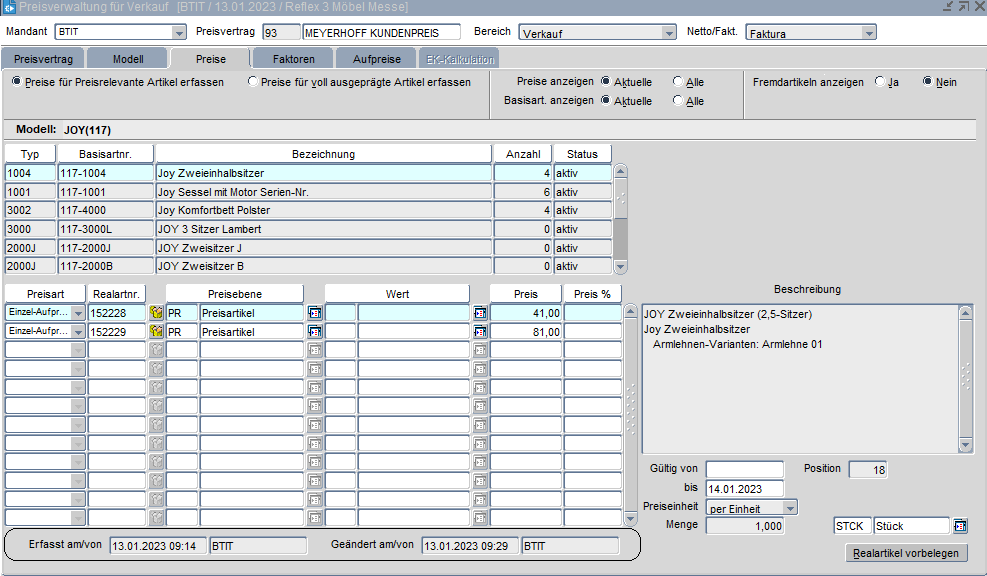987x576 pixels.
Task: Enable Fremdartikeln anzeigen with Ja
Action: click(x=880, y=82)
